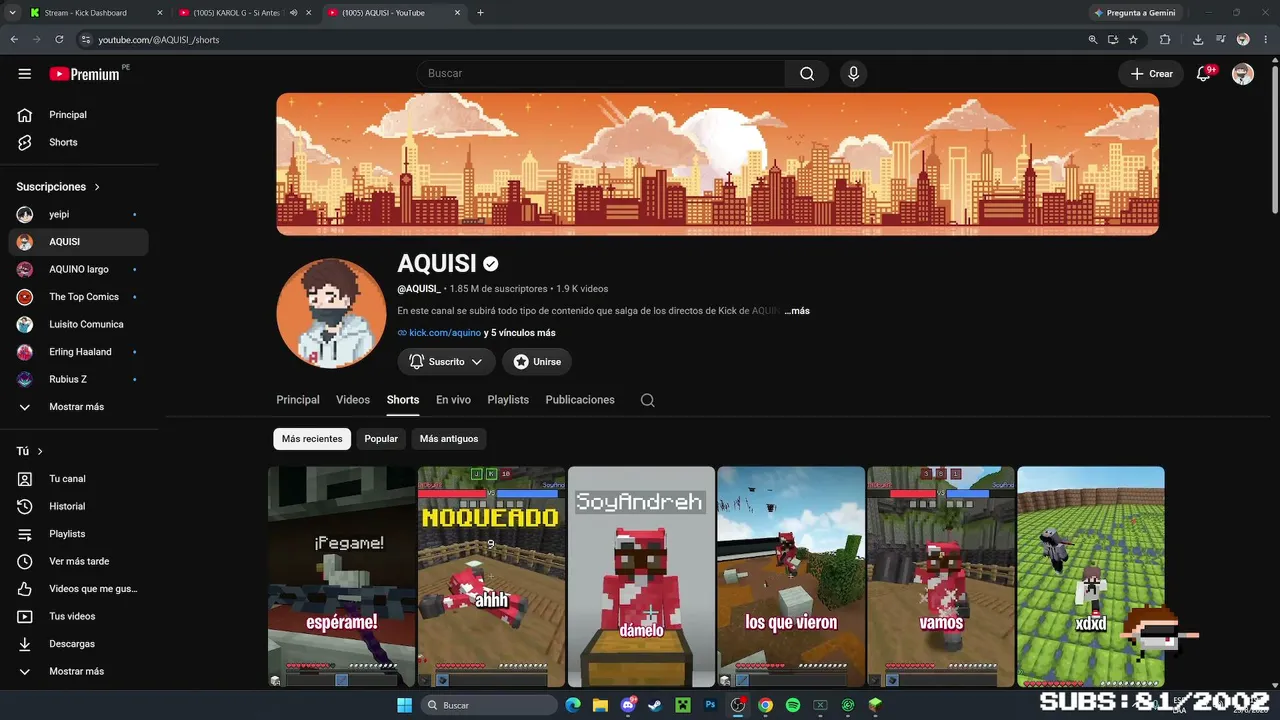Open the kick.com/aquino link
This screenshot has height=720, width=1280.
point(445,333)
